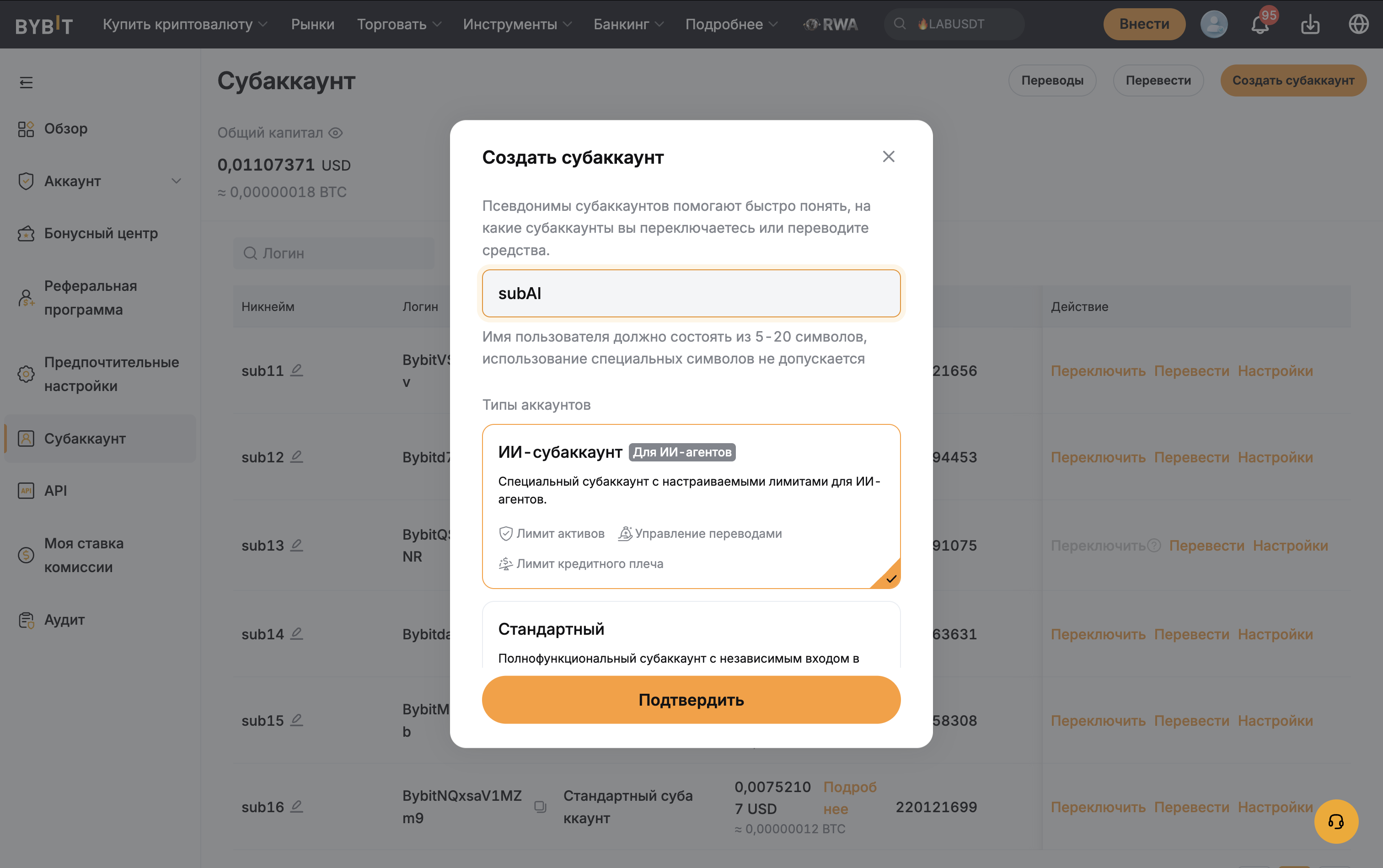
Task: Click Перевести for sub16
Action: pos(1191,807)
